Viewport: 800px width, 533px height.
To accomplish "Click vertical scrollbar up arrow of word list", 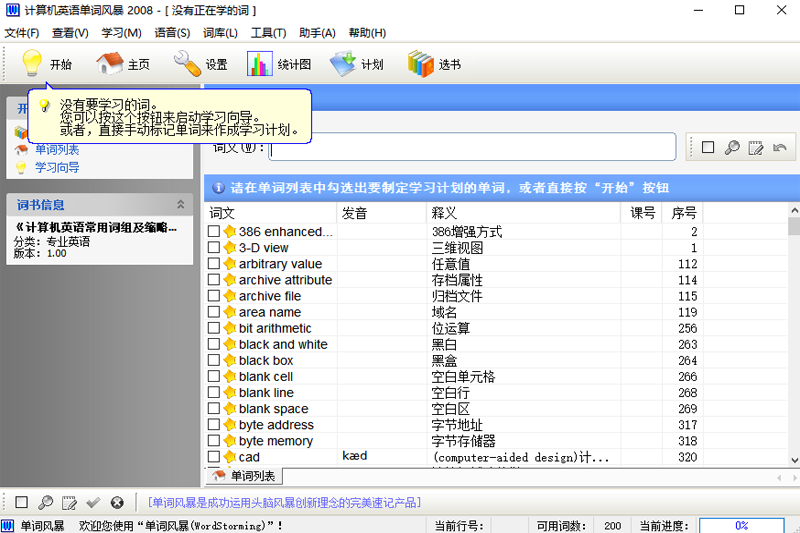I will [x=794, y=210].
